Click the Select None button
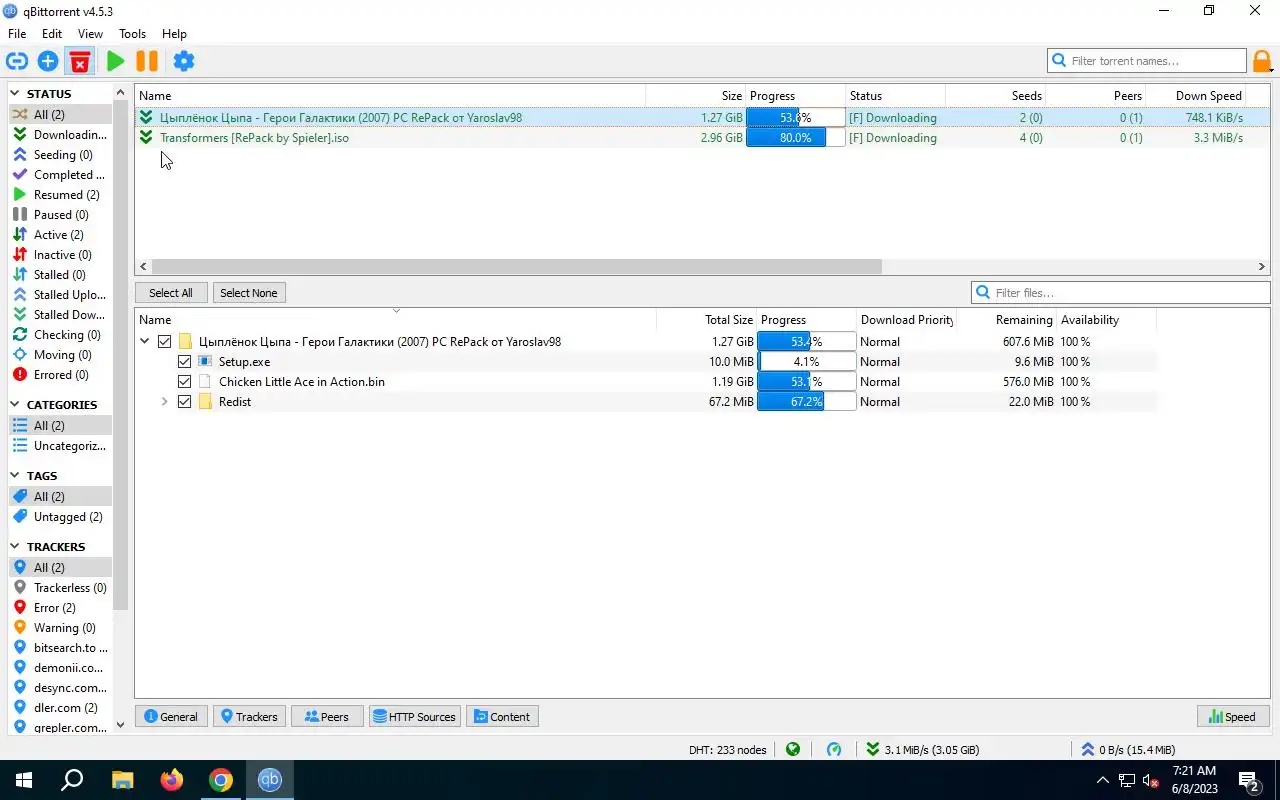 (249, 293)
